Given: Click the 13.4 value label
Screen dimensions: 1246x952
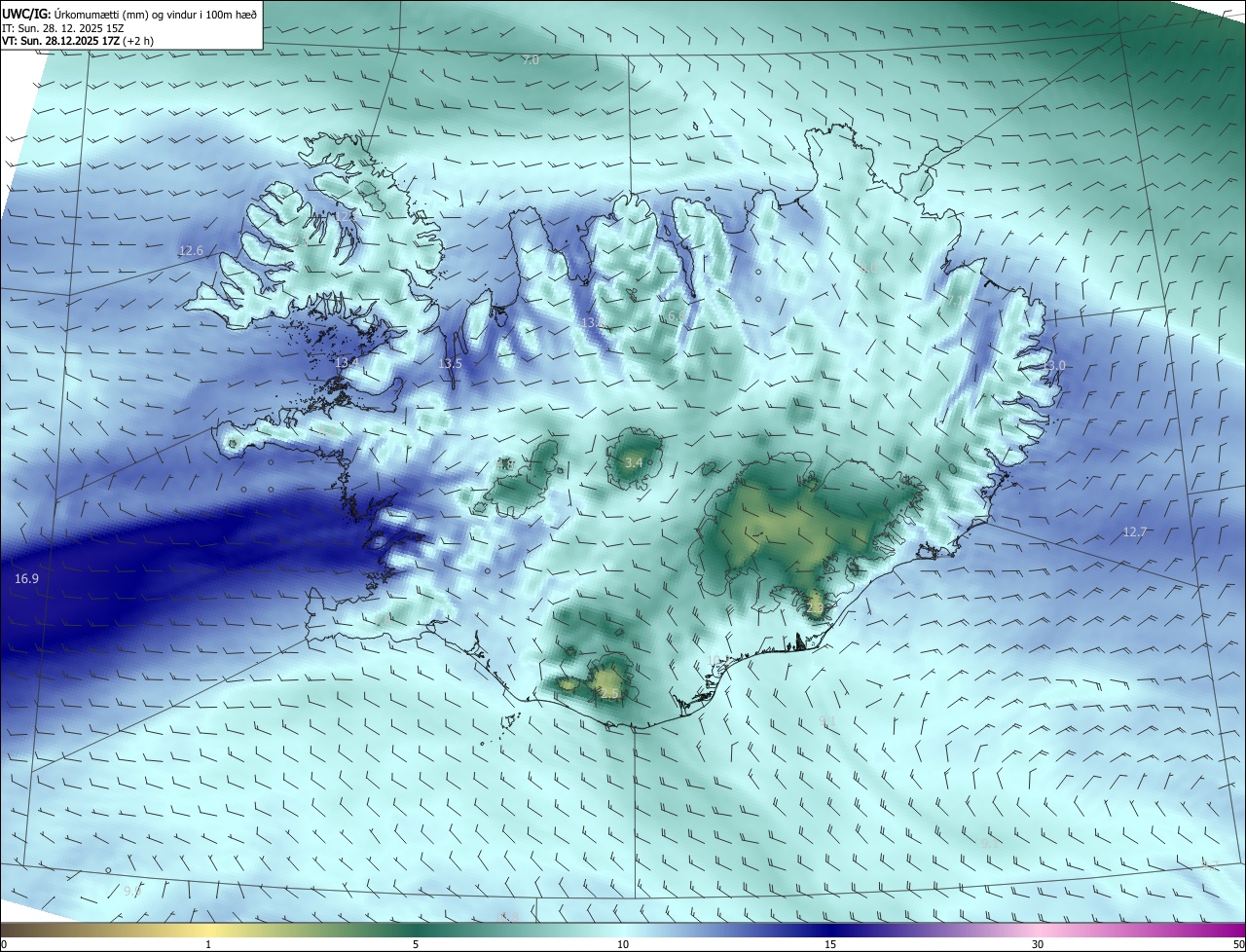Looking at the screenshot, I should [x=348, y=363].
